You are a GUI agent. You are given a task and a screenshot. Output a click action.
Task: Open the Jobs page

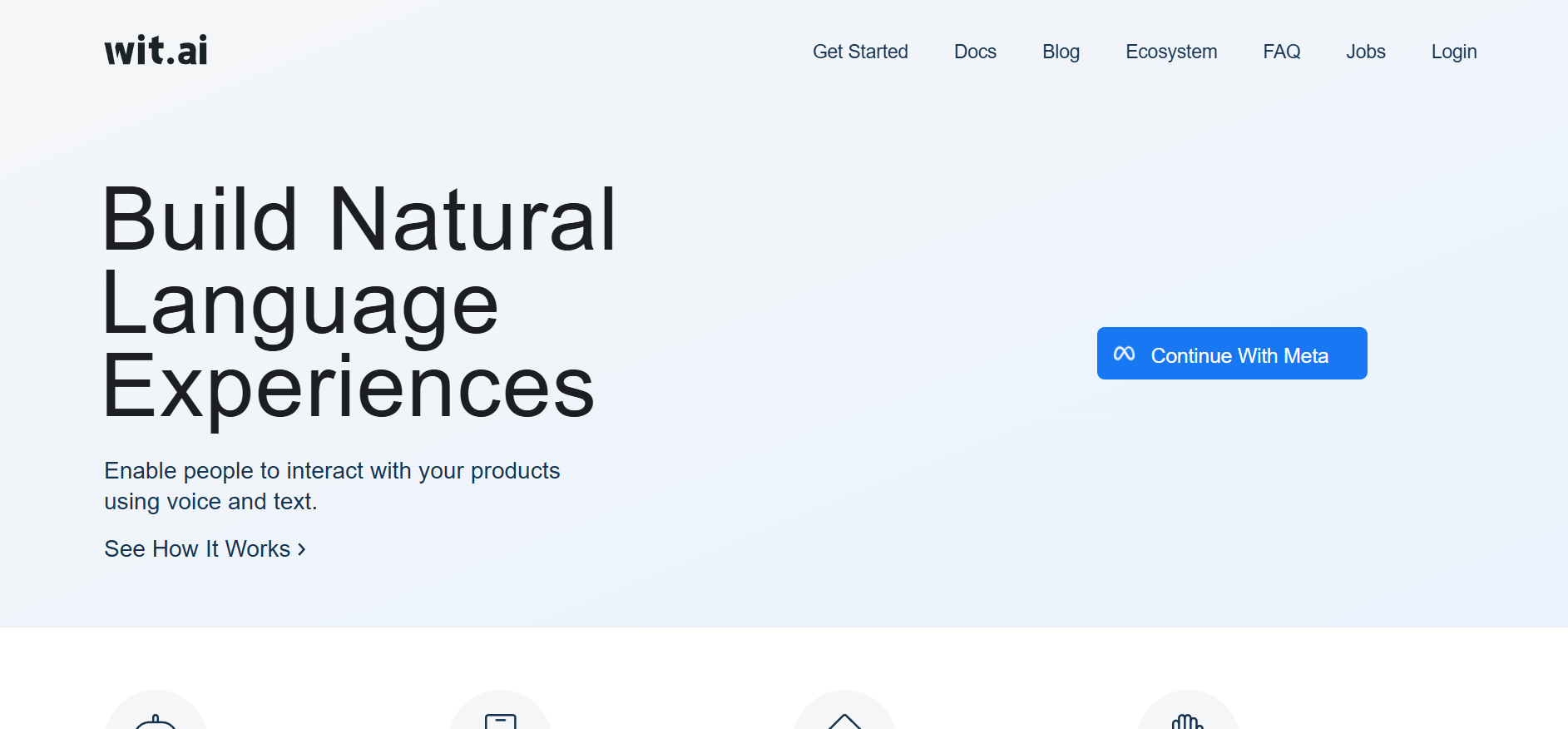click(x=1366, y=52)
